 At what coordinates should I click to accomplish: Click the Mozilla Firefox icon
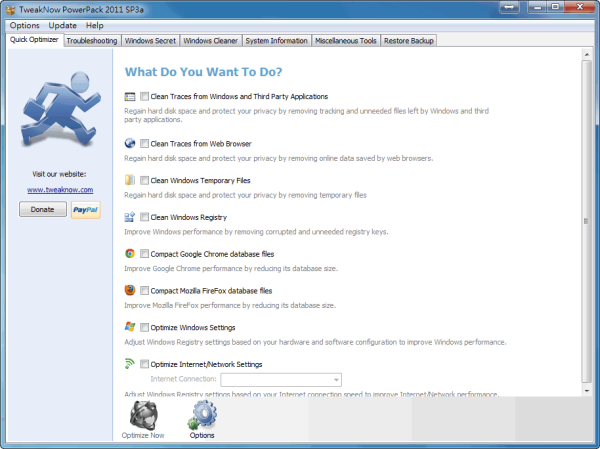point(130,290)
